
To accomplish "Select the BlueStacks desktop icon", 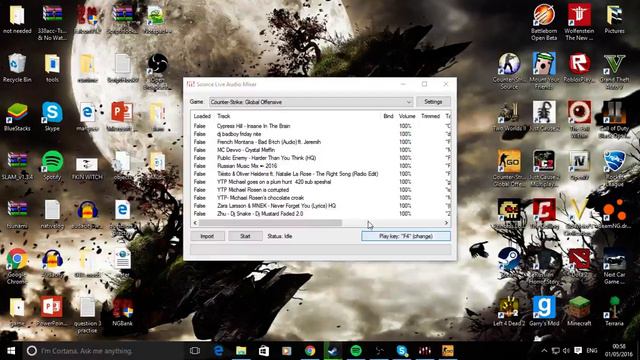I will click(x=17, y=117).
